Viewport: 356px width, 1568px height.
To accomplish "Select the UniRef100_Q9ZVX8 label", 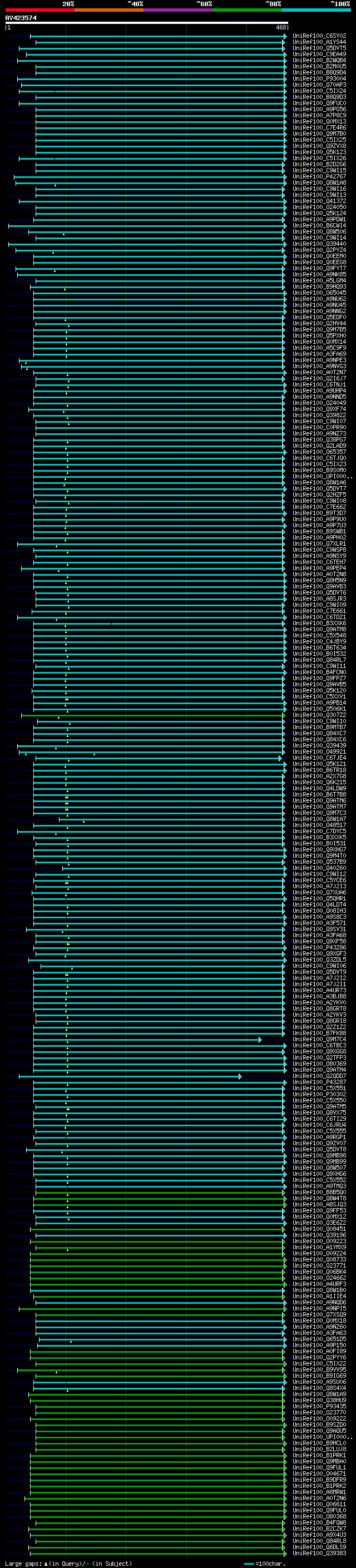I will click(319, 146).
